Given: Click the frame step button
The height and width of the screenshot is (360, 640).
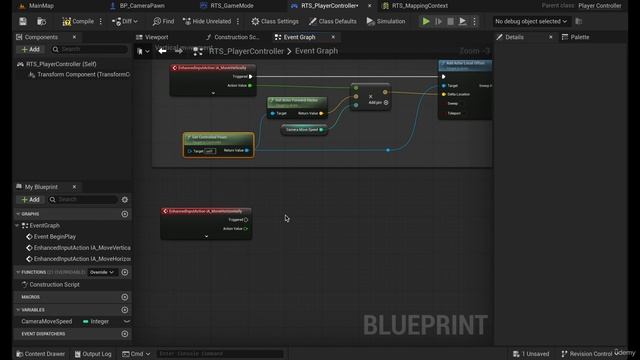Looking at the screenshot, I should click(438, 21).
